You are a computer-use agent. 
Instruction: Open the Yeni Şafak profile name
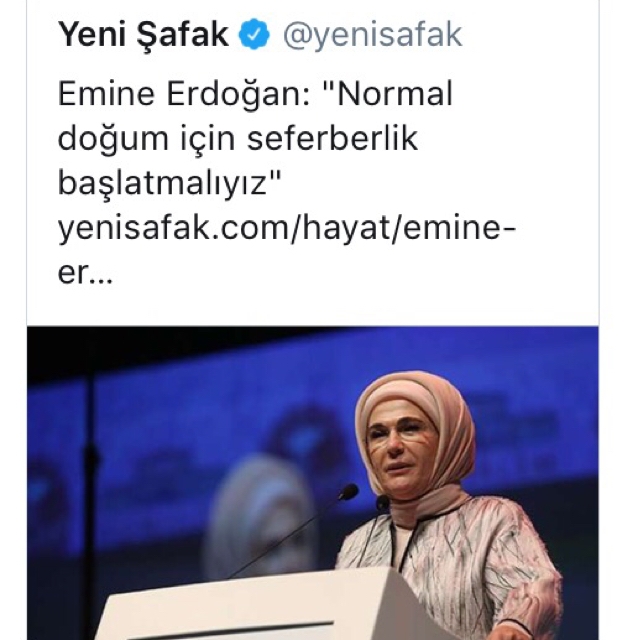pos(143,35)
